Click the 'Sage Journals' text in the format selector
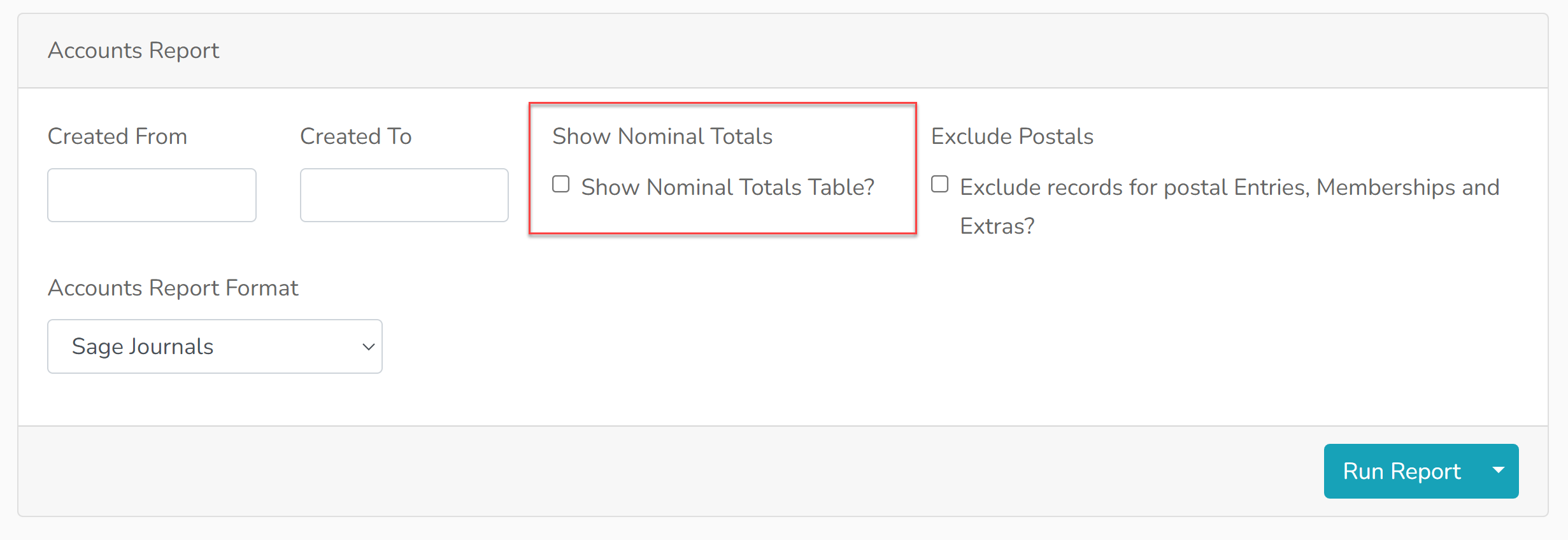This screenshot has height=540, width=1568. 143,346
